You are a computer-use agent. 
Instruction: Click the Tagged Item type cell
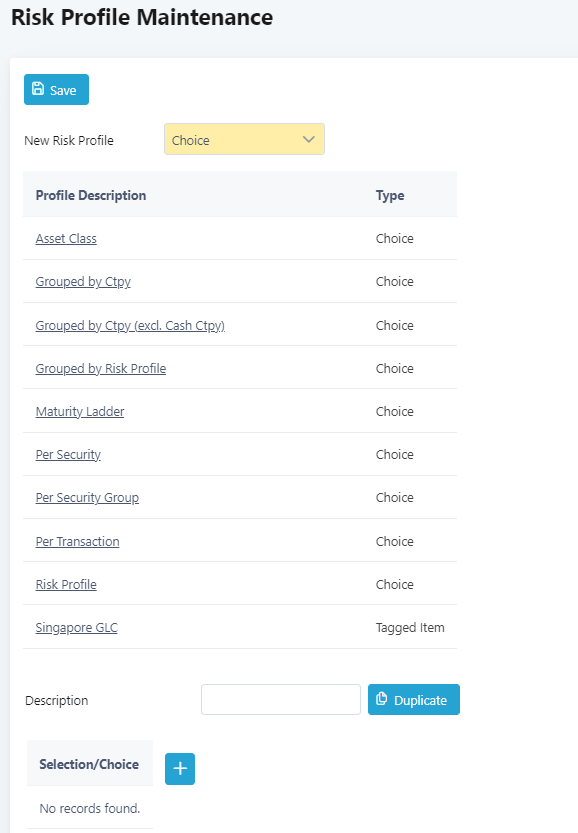[x=410, y=627]
